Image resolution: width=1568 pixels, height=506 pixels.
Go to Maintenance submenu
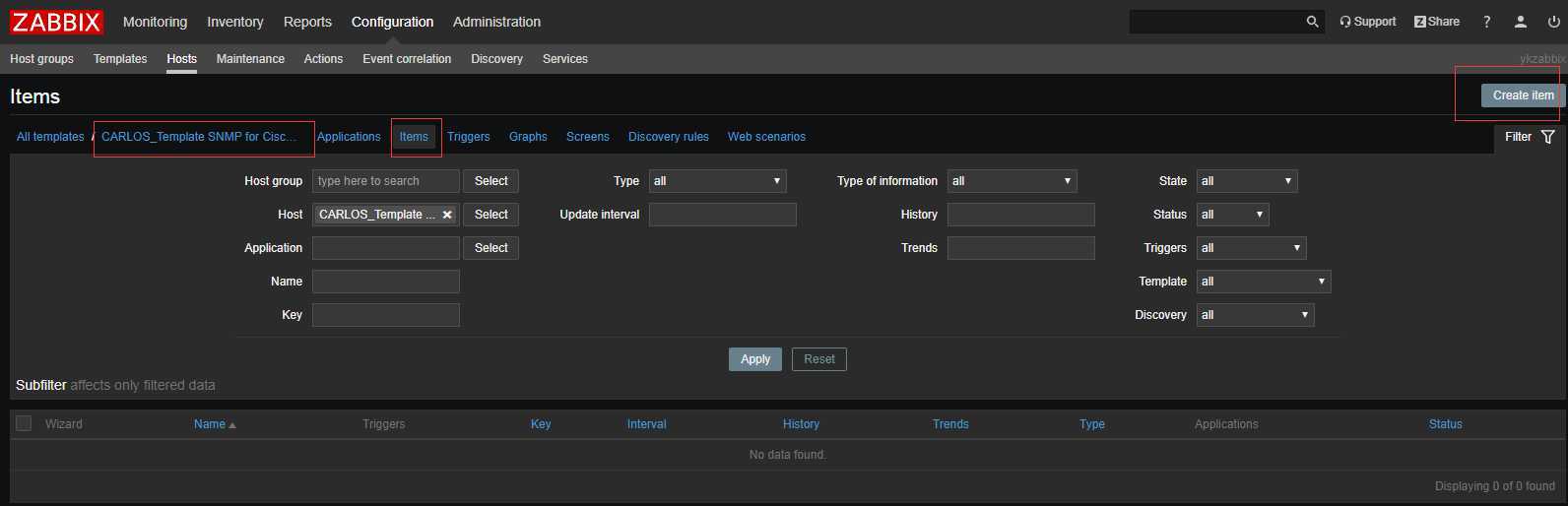250,59
